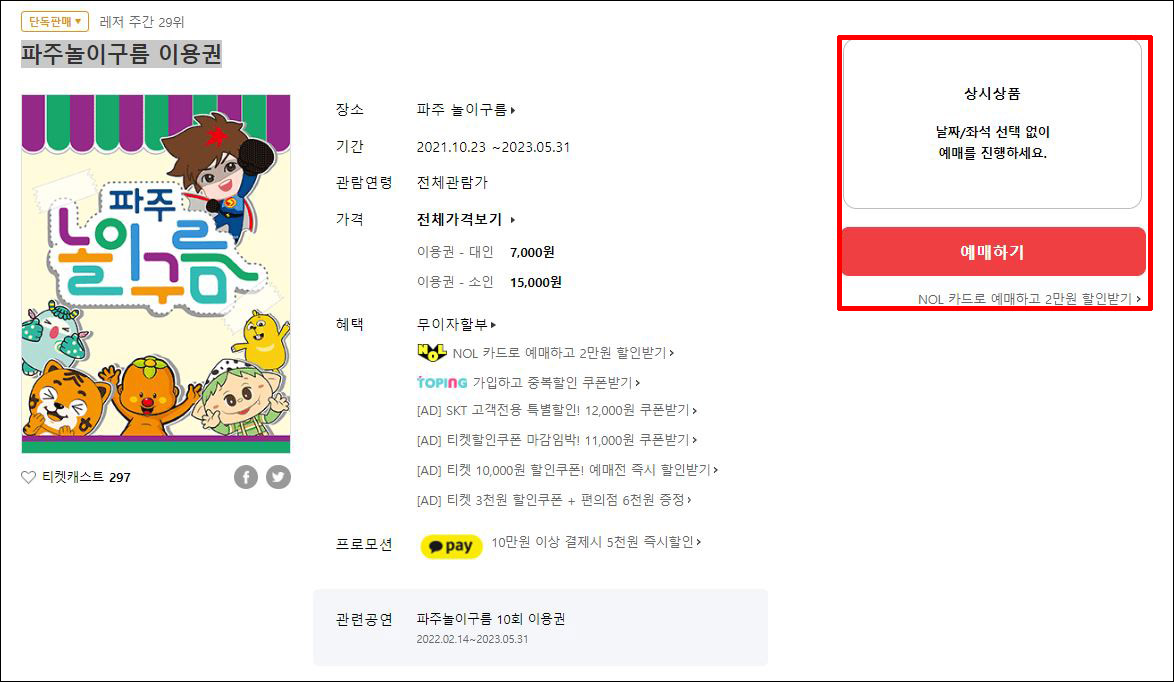Share via the Facebook icon

pos(246,477)
